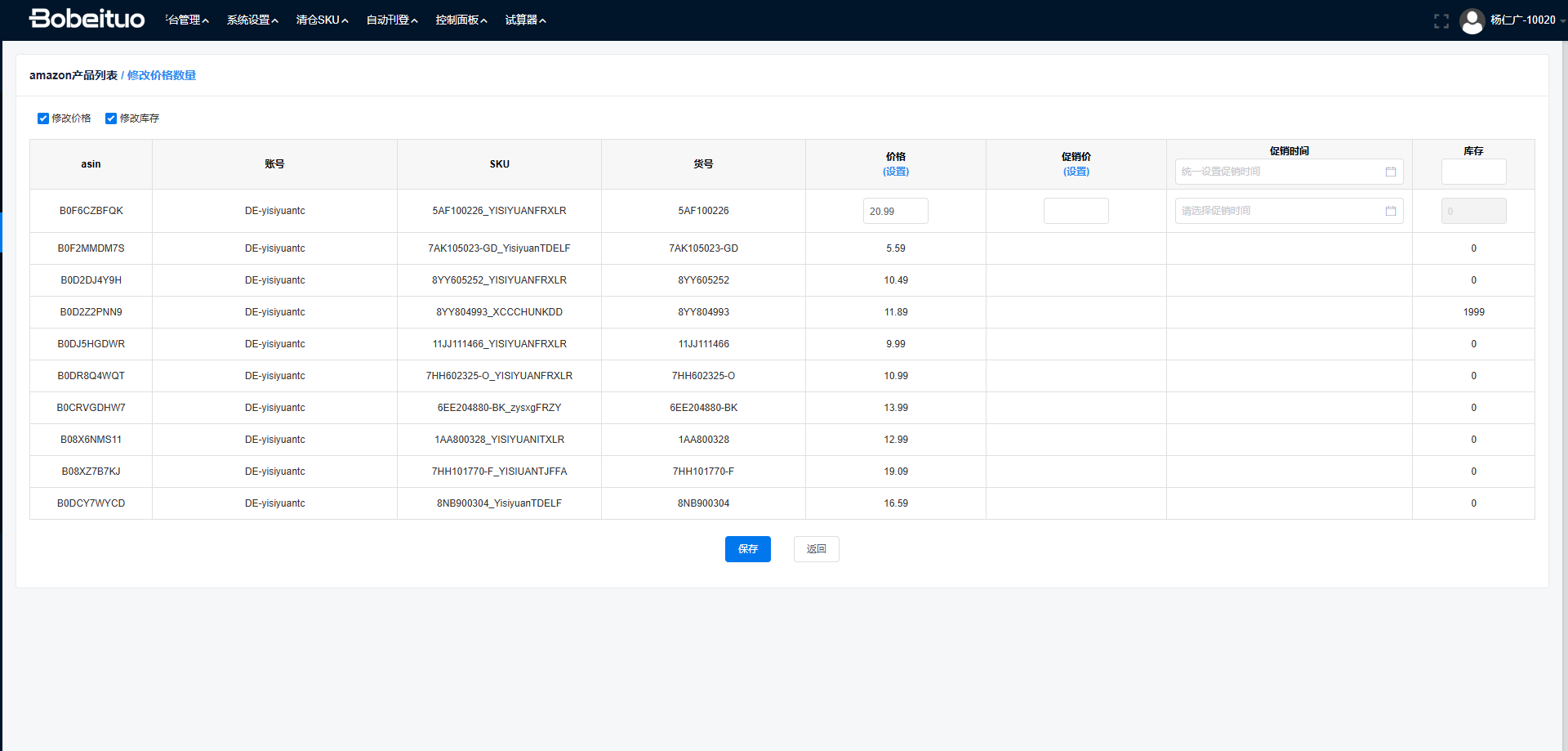Expand the 清仓SKU menu
Viewport: 1568px width, 751px height.
(x=322, y=20)
